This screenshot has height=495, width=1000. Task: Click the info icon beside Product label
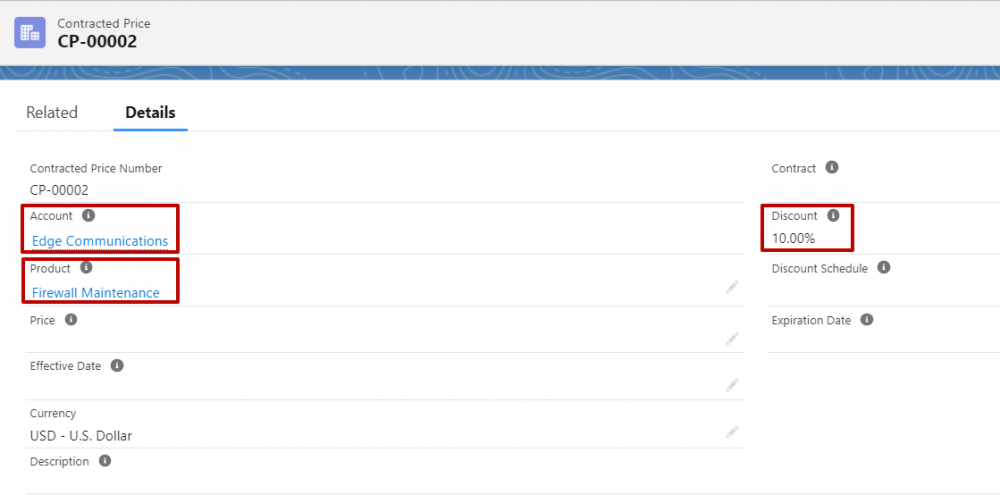[87, 268]
